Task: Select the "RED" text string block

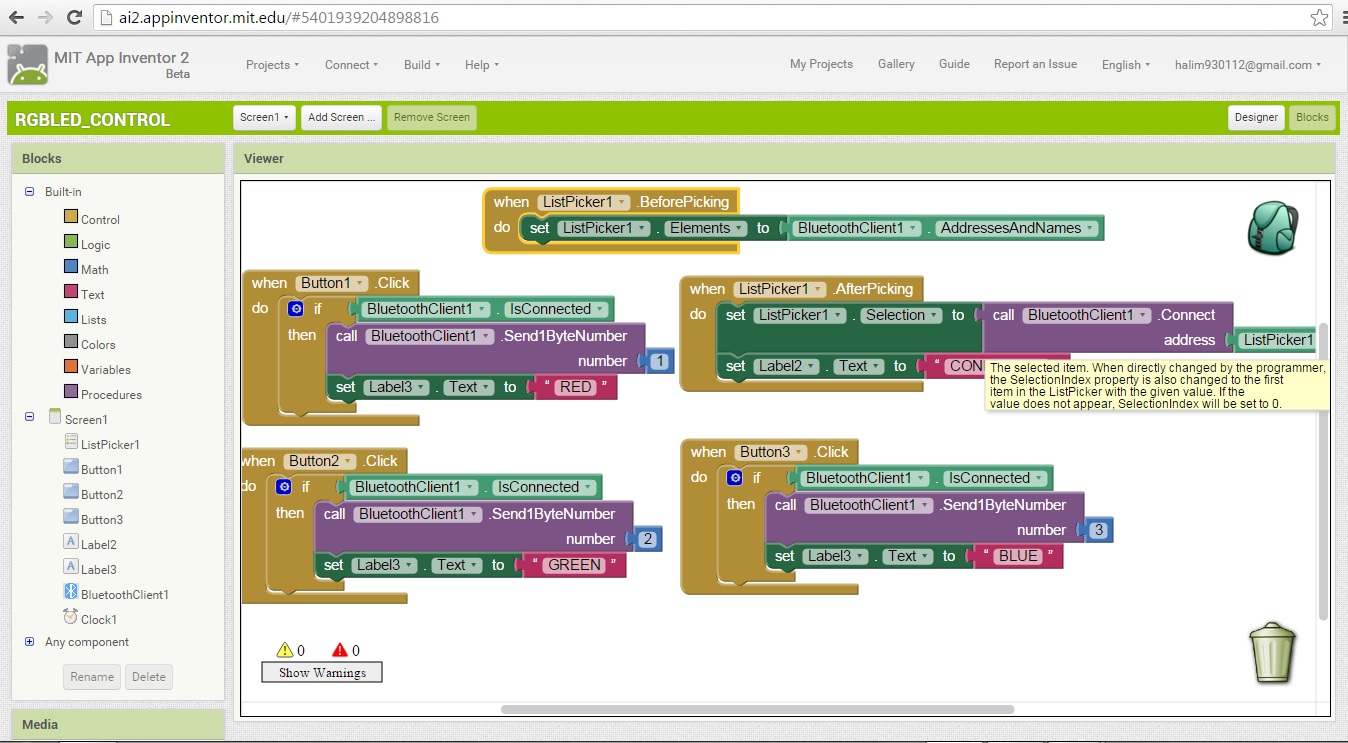Action: coord(576,387)
